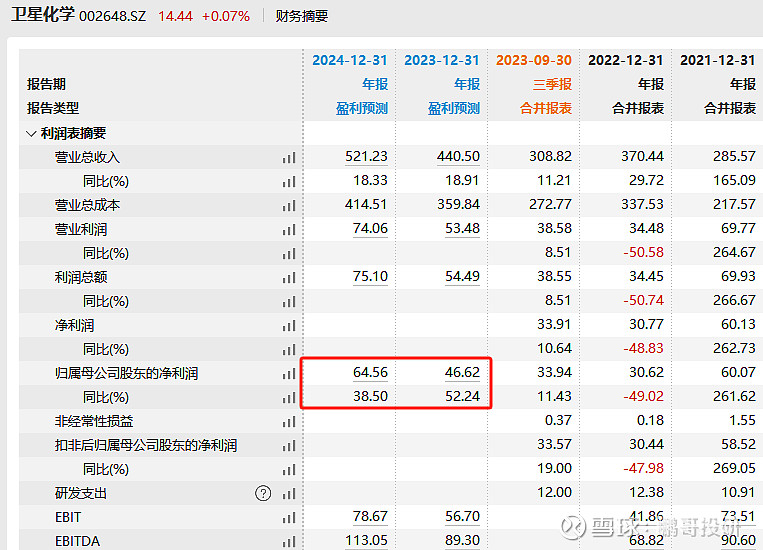
Task: Open chart icon for 营业总成本 row
Action: (289, 206)
